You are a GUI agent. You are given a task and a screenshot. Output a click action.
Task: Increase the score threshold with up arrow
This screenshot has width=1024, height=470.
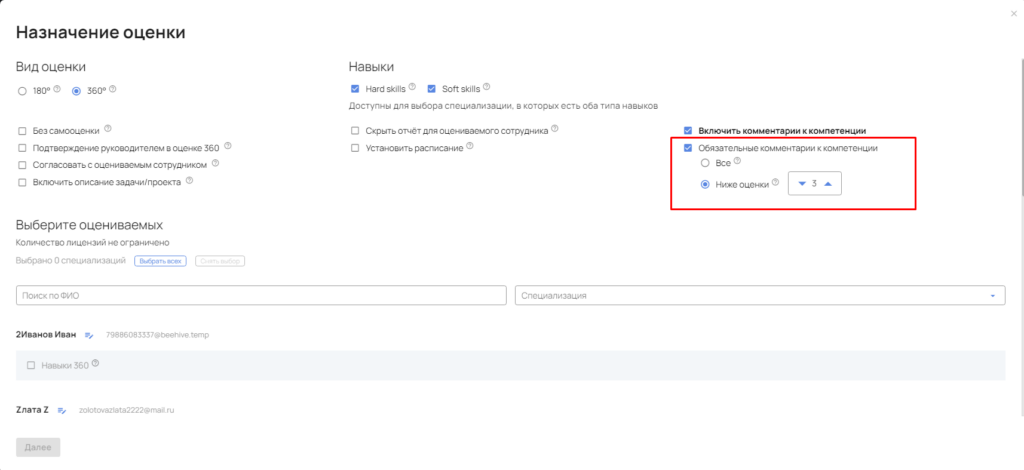coord(827,184)
